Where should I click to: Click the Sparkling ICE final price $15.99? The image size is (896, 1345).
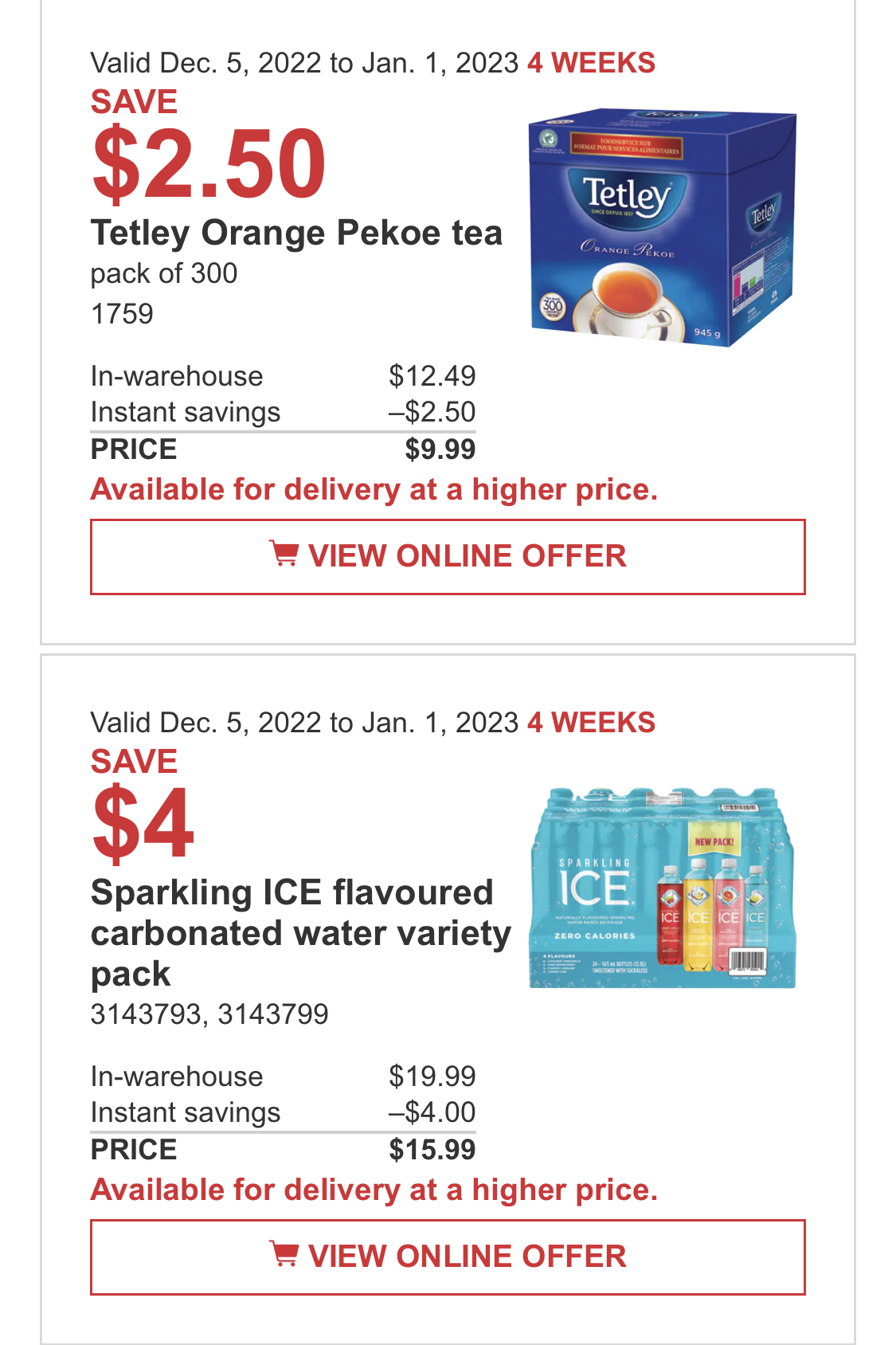tap(432, 1150)
